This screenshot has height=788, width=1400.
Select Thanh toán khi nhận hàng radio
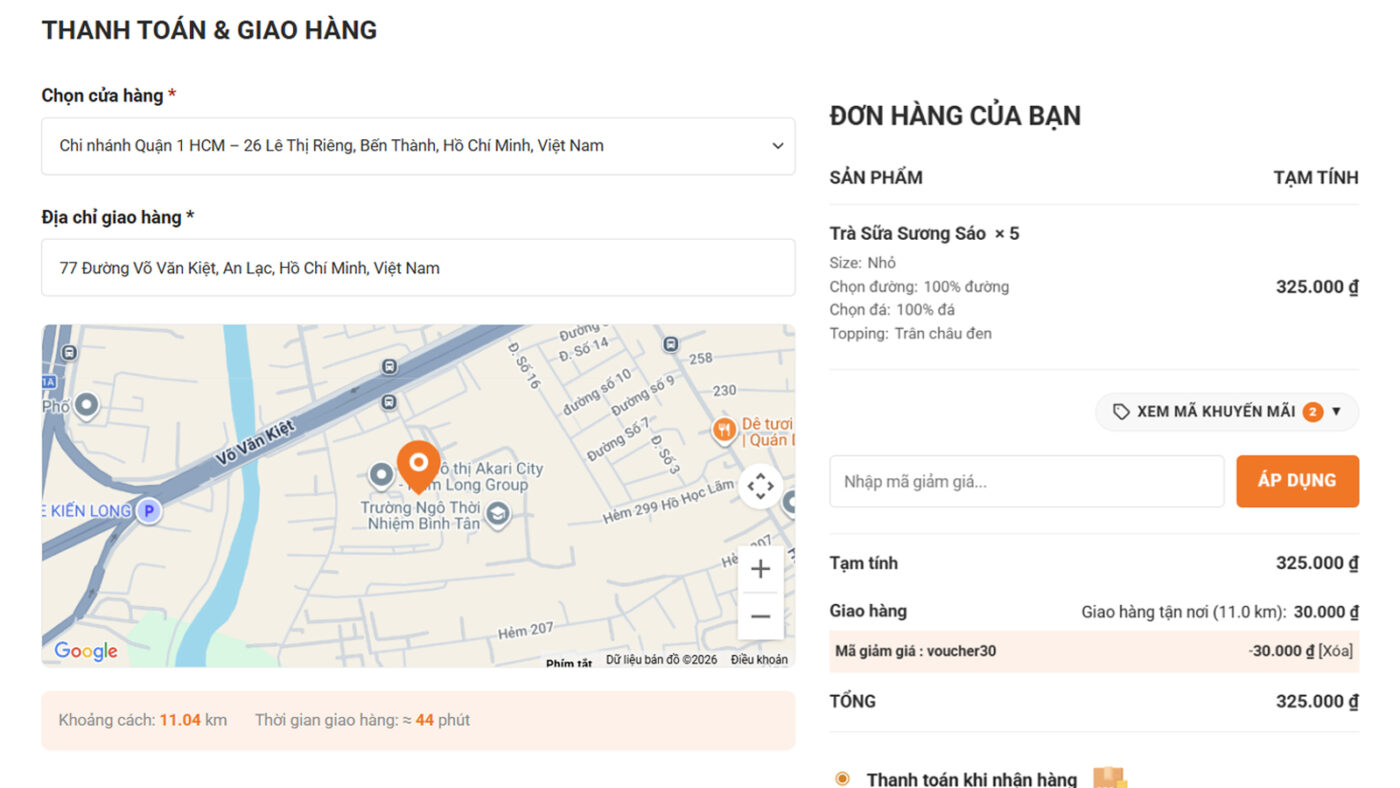point(842,779)
